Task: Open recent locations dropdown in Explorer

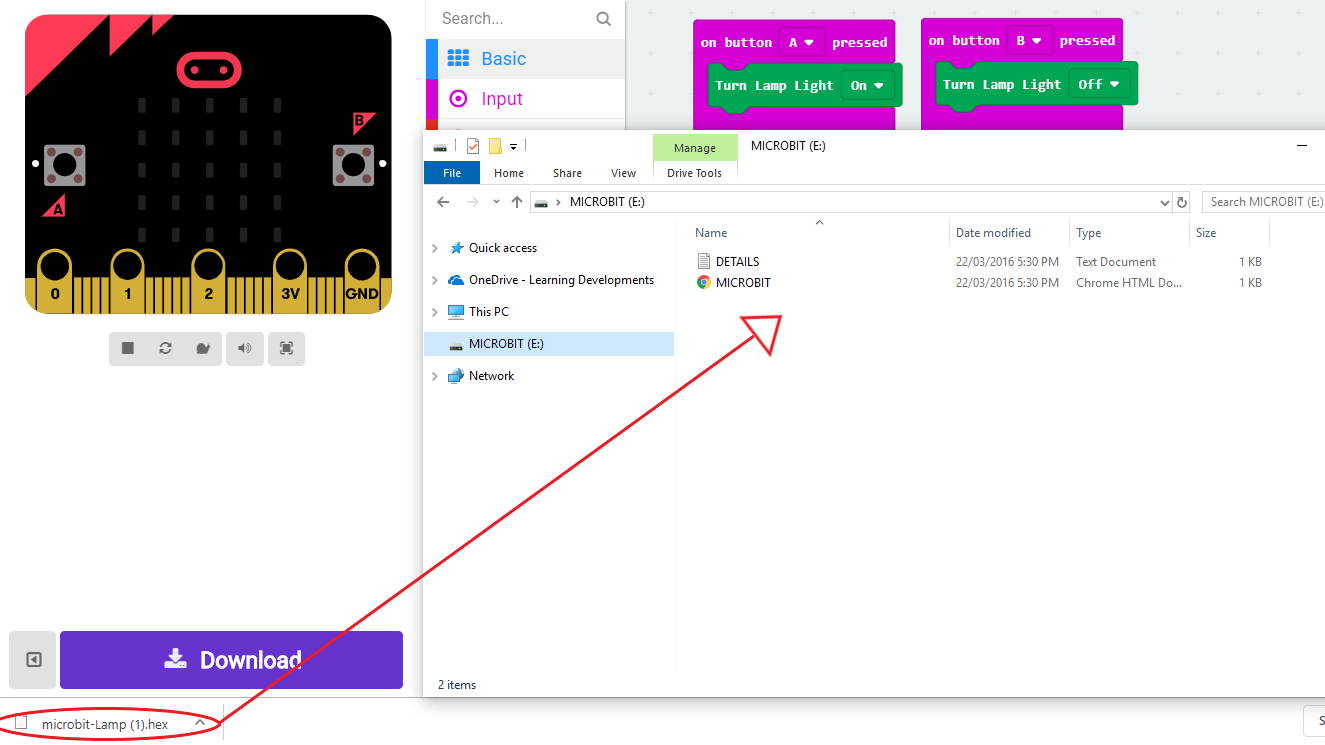Action: (496, 202)
